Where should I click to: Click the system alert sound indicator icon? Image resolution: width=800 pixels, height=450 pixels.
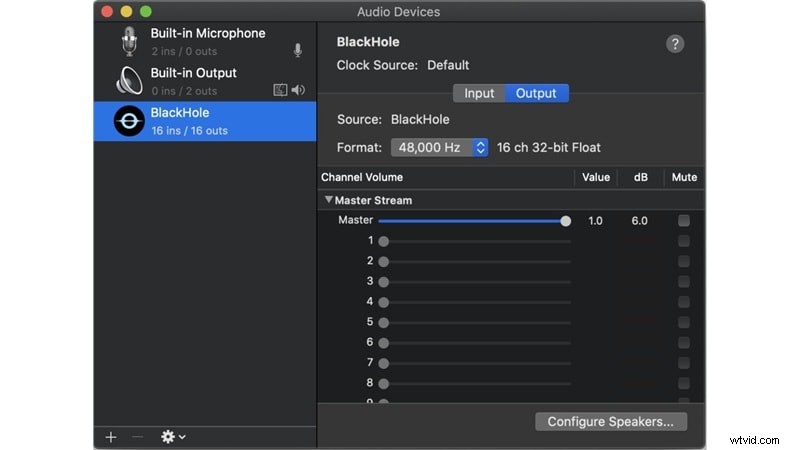[281, 91]
